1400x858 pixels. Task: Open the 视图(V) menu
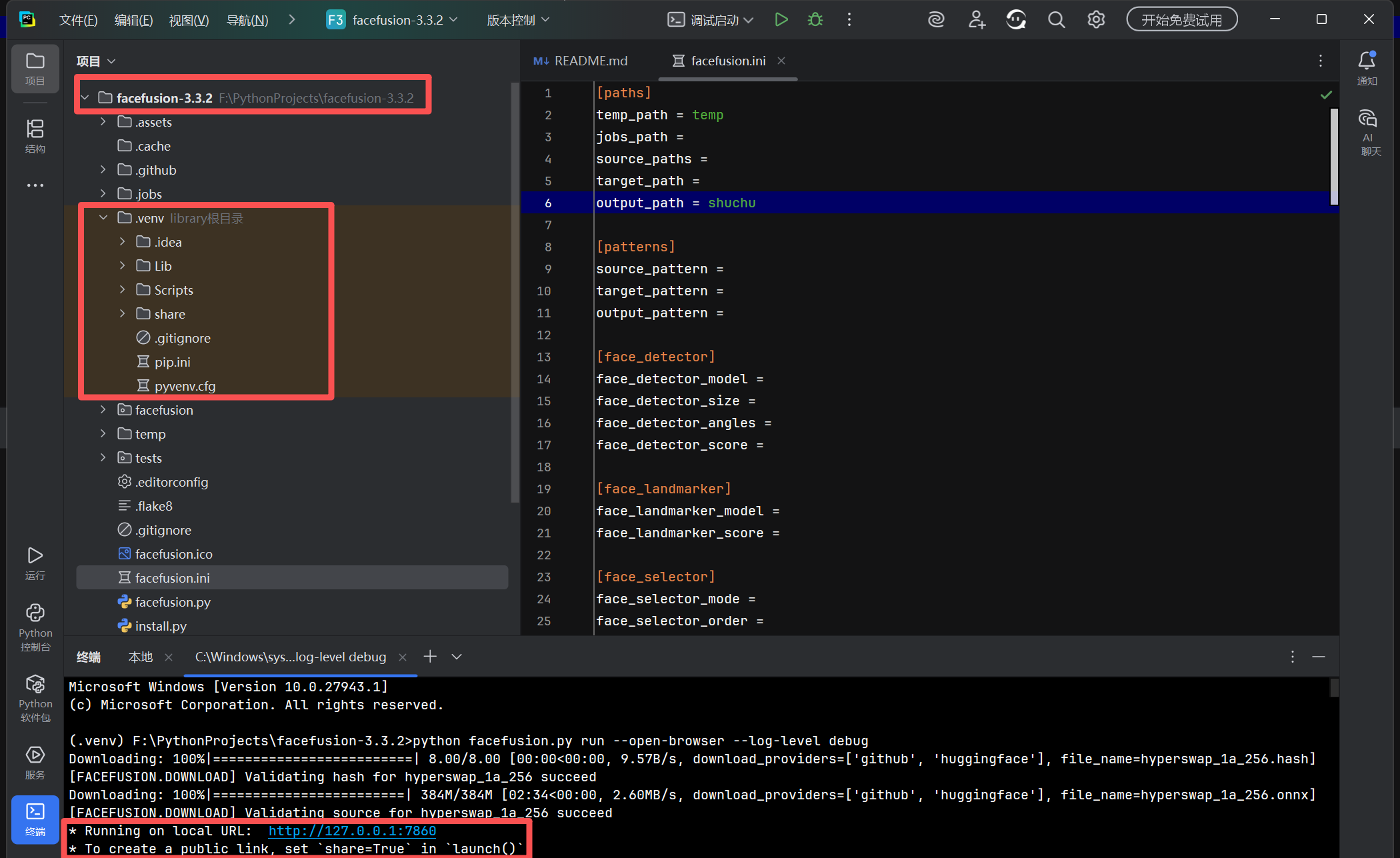189,20
